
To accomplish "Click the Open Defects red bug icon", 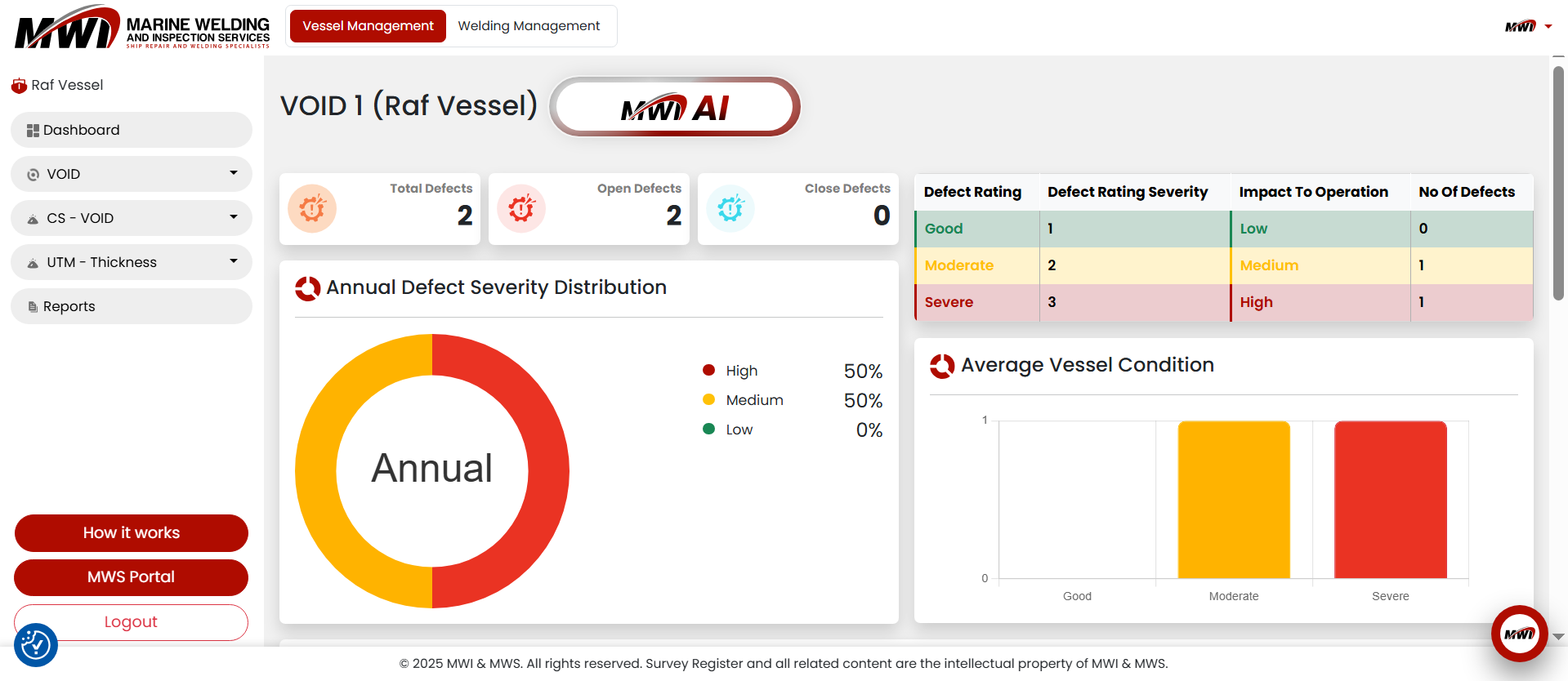I will (521, 209).
